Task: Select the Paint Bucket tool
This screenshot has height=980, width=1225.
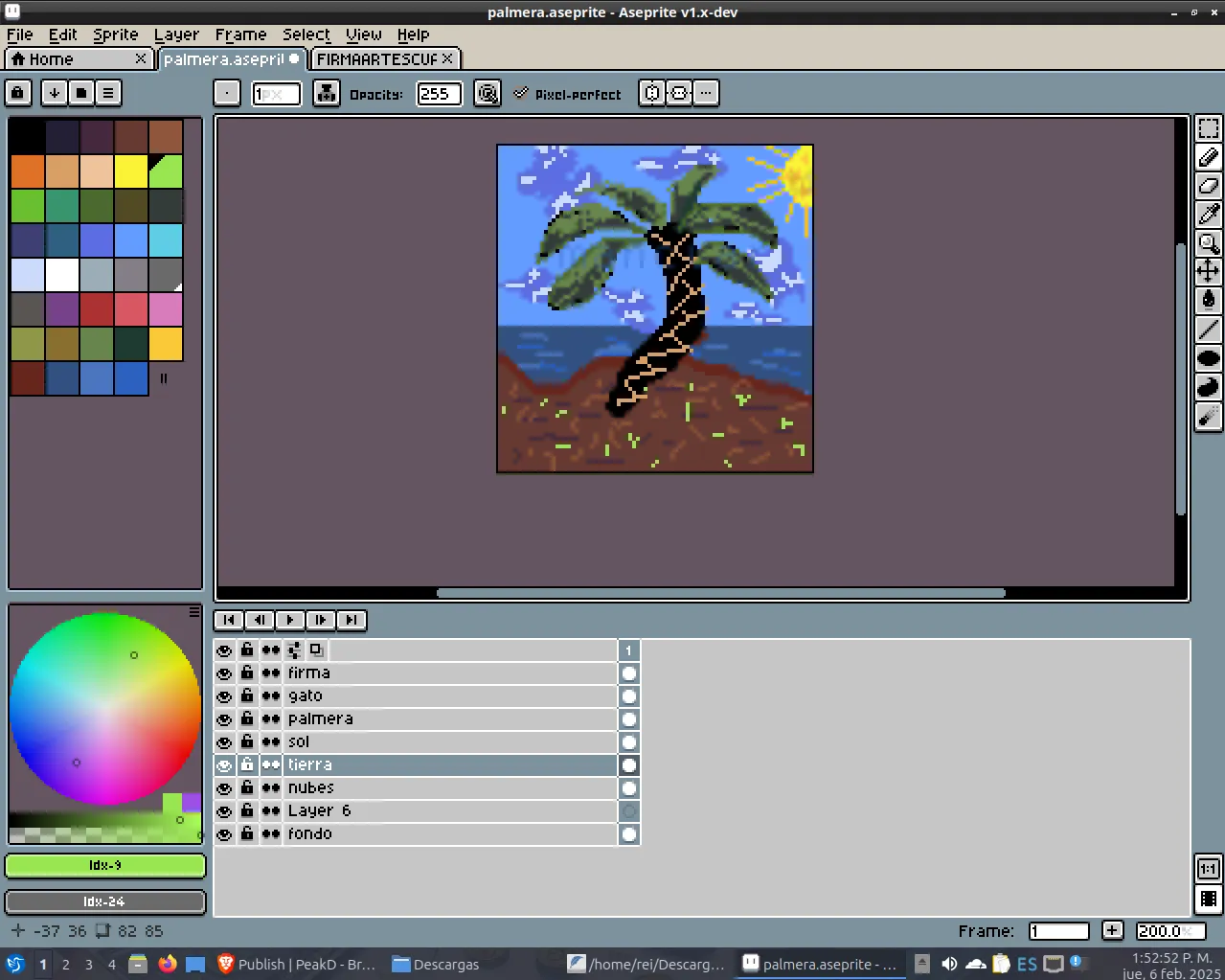Action: pos(1209,300)
